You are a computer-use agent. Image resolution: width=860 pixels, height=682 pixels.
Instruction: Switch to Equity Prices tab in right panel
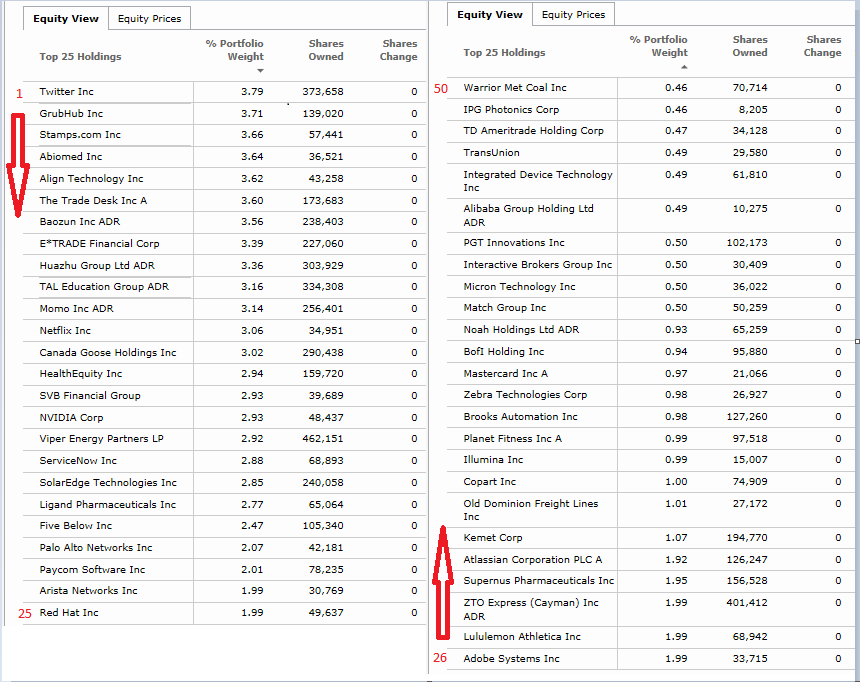pos(573,15)
